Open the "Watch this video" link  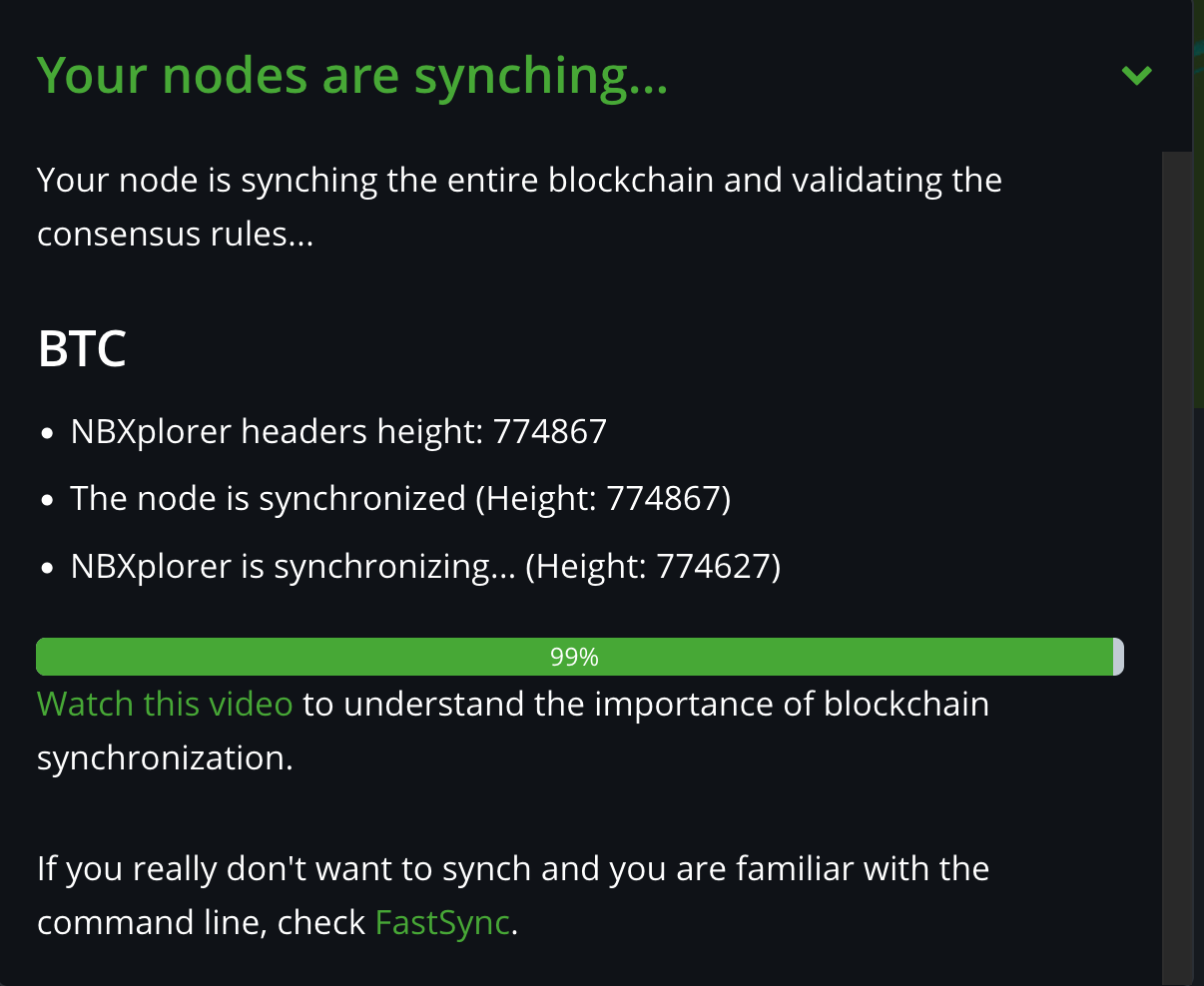tap(165, 704)
